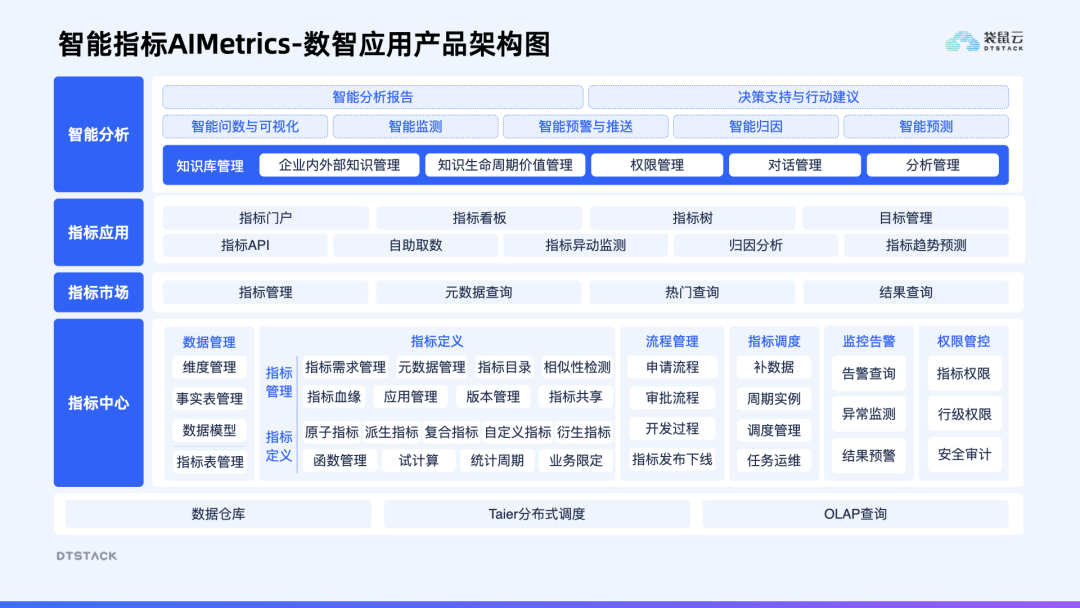Click the DTSTACK 袋鼠云 cloud logo

(x=984, y=41)
